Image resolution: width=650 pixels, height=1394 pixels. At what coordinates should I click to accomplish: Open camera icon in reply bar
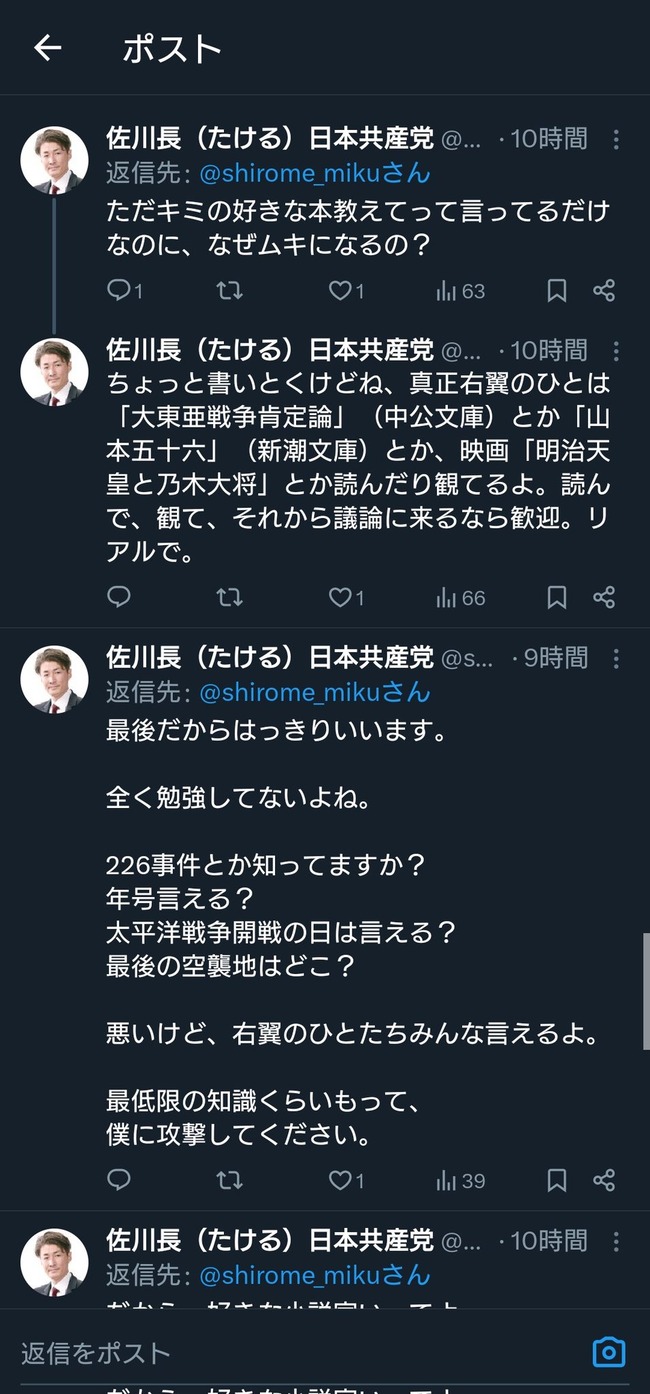[608, 1352]
